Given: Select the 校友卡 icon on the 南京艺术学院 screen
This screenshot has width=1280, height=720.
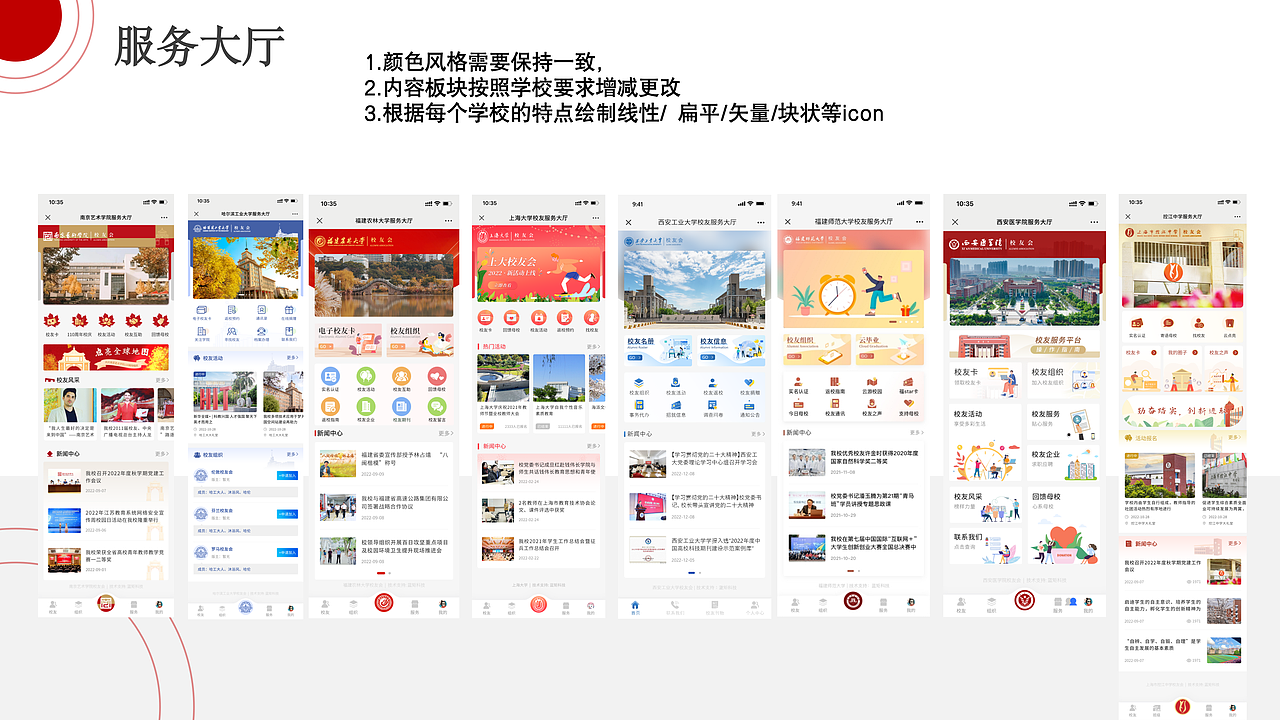Looking at the screenshot, I should (x=51, y=321).
